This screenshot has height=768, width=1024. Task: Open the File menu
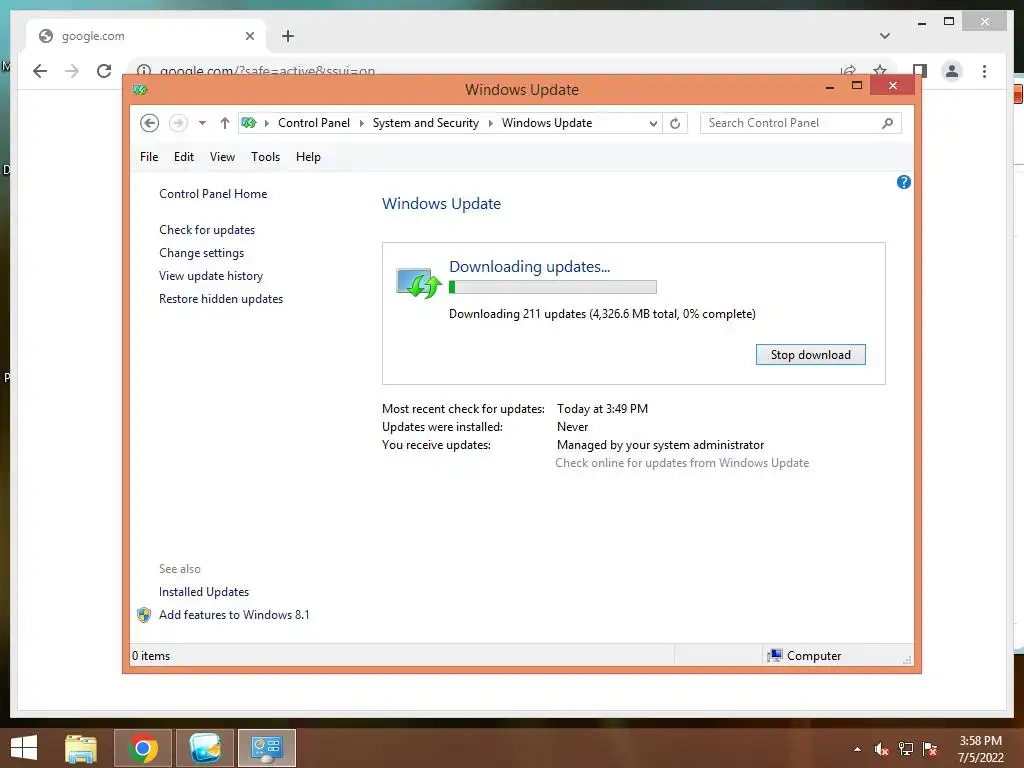pos(149,157)
